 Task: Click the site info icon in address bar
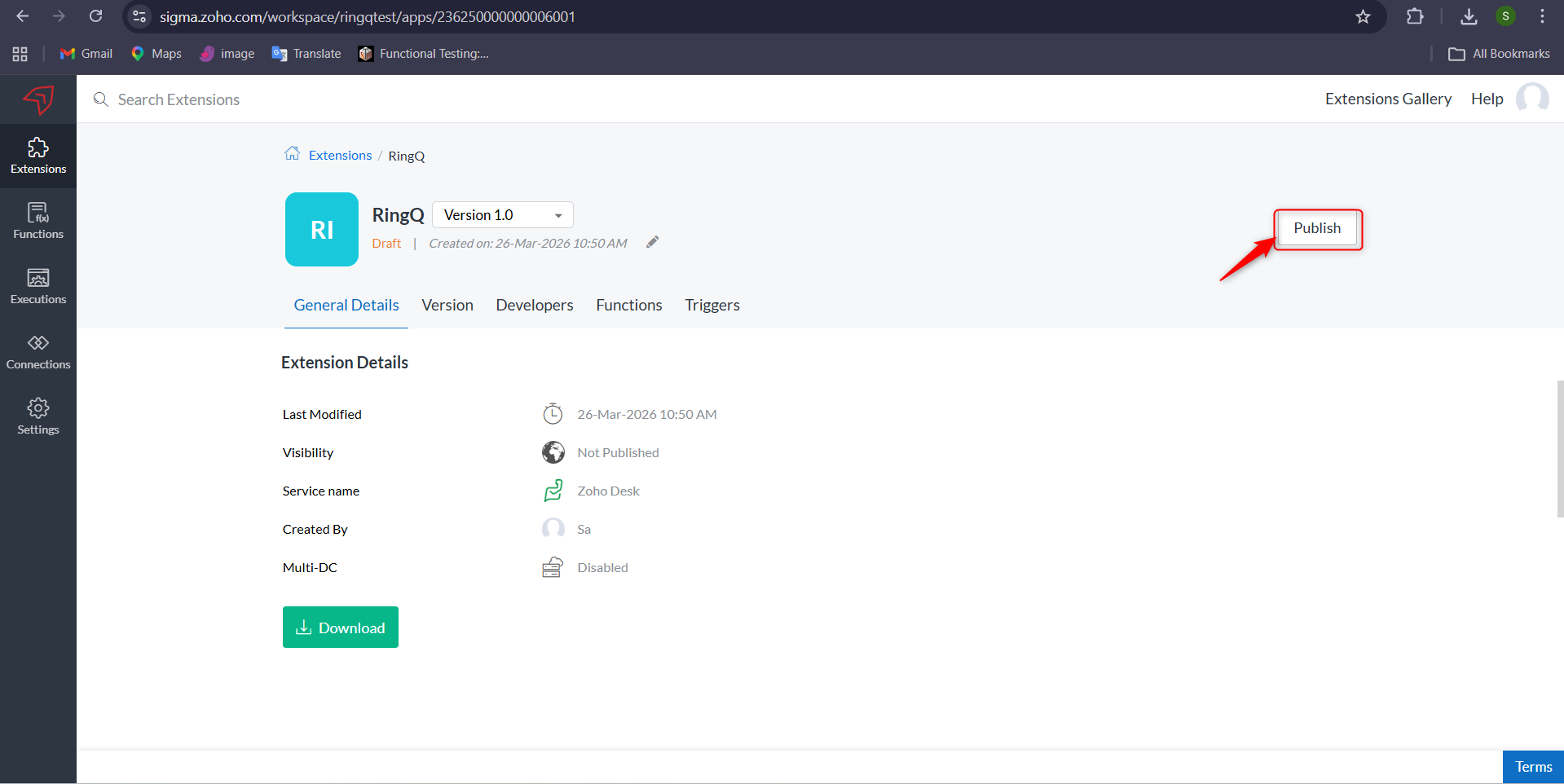pyautogui.click(x=139, y=16)
